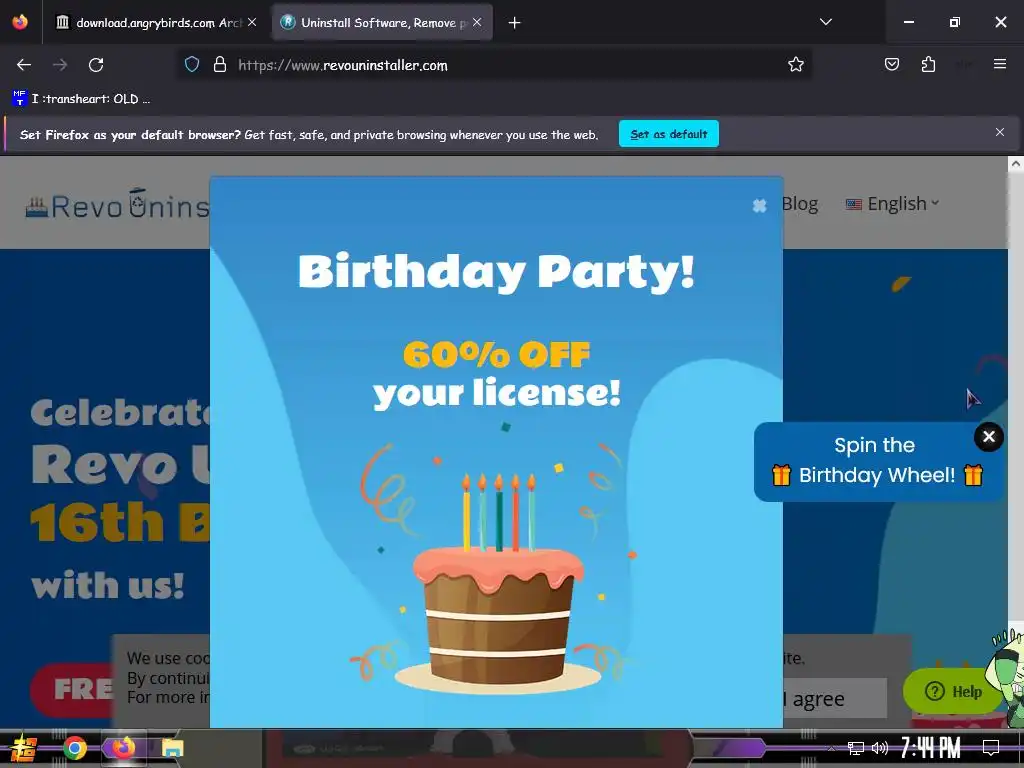Open the notification center
This screenshot has height=768, width=1024.
pyautogui.click(x=991, y=748)
